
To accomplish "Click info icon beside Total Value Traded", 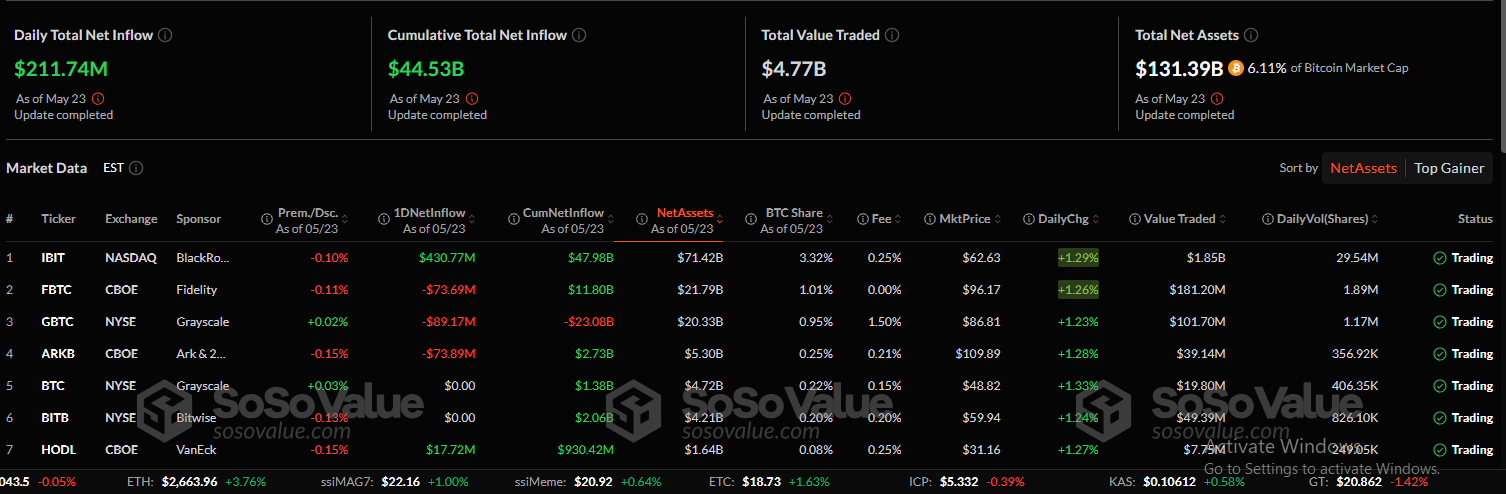I will coord(892,35).
